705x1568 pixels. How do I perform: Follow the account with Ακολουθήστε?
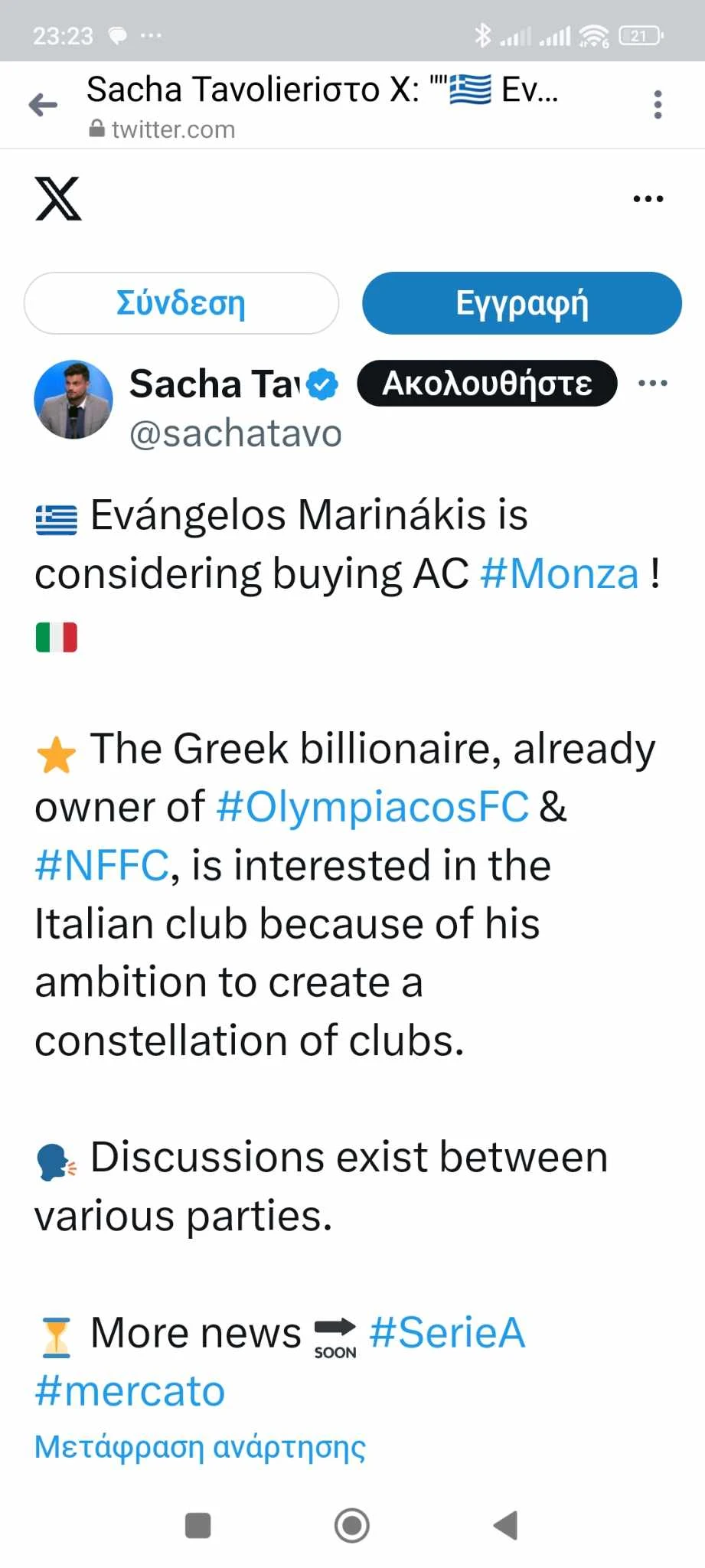(x=487, y=383)
